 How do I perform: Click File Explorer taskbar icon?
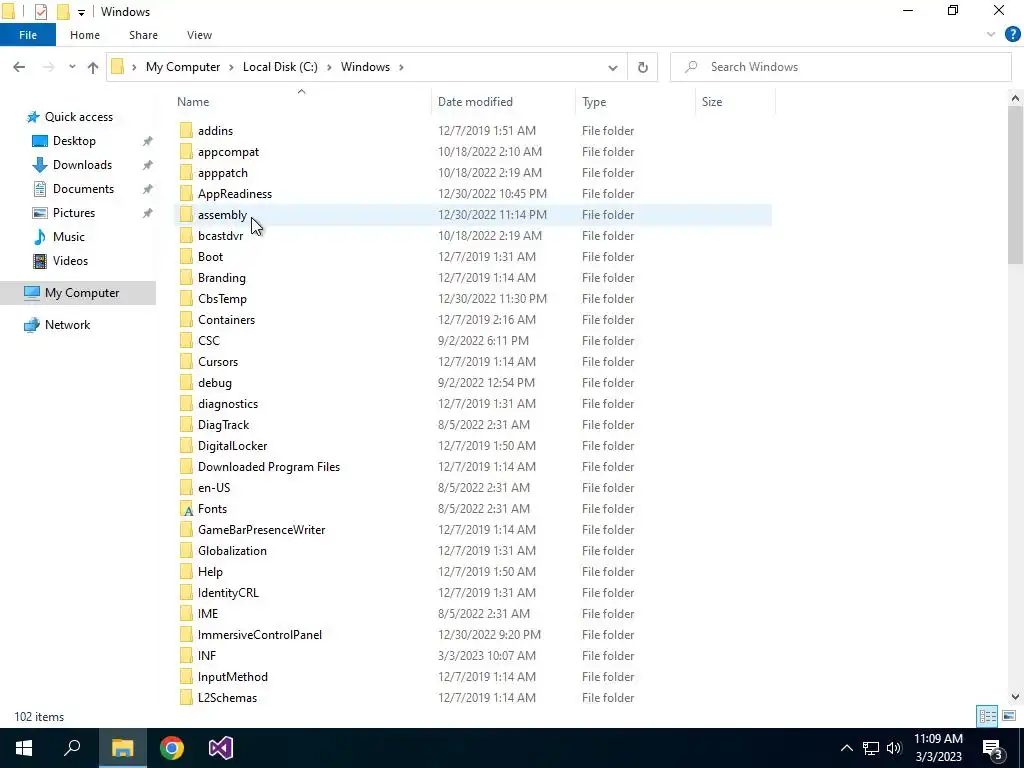click(122, 748)
